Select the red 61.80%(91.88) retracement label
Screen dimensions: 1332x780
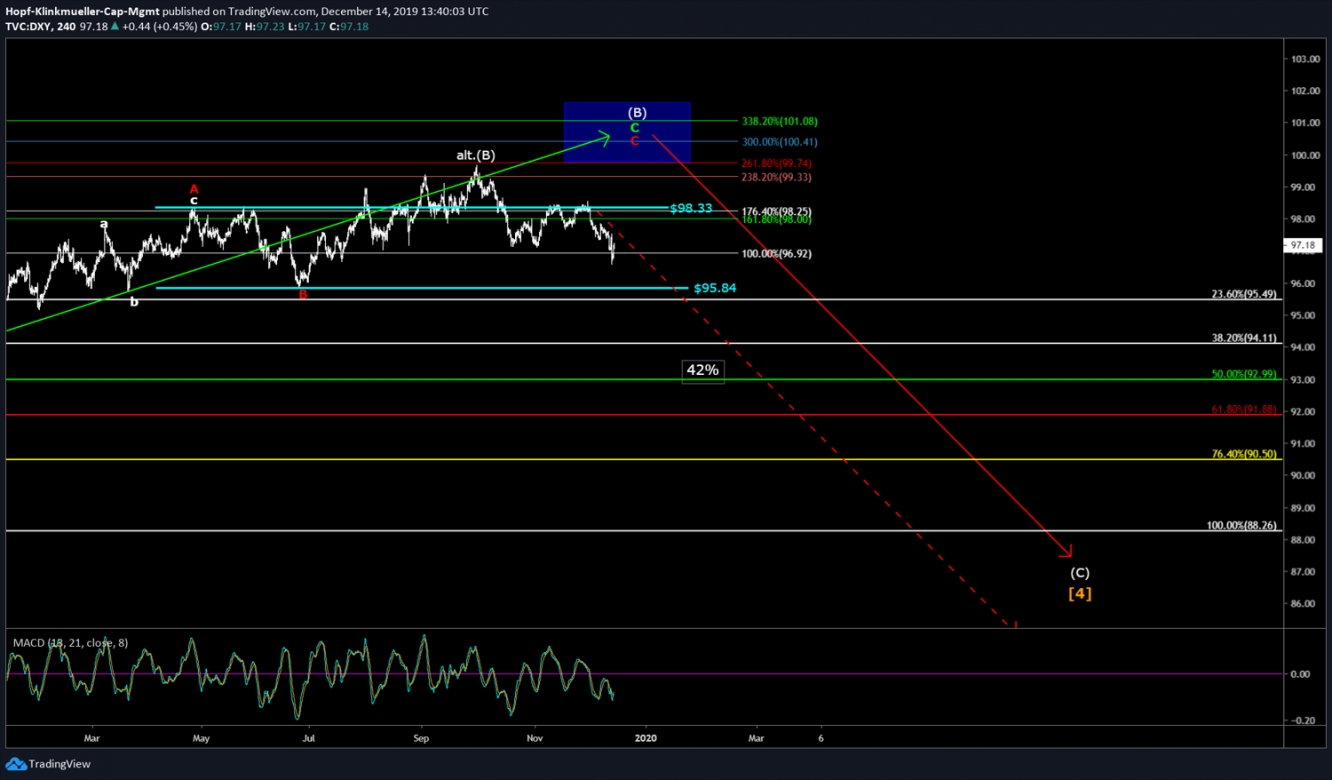[x=1243, y=409]
